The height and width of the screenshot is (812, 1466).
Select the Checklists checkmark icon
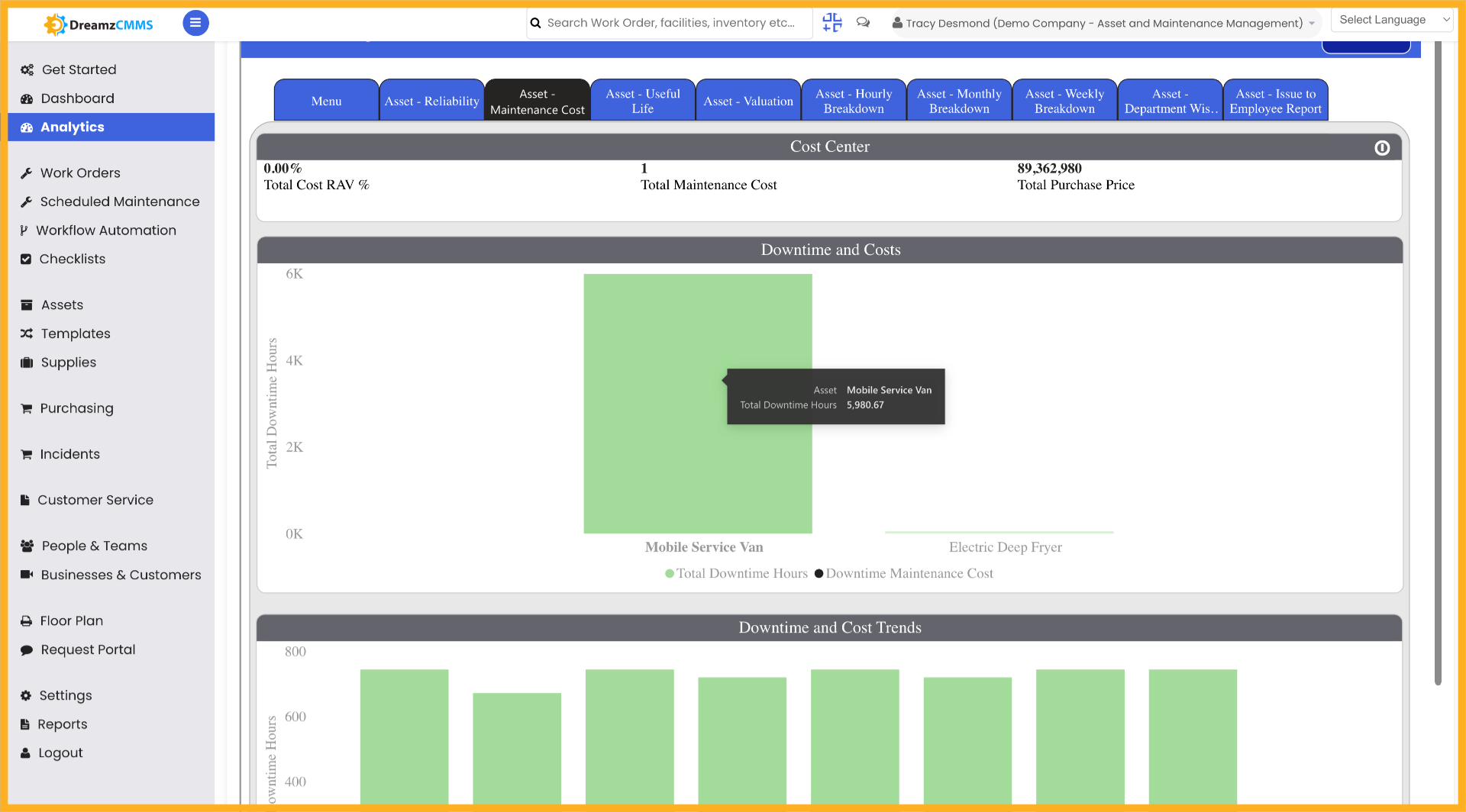pos(26,259)
